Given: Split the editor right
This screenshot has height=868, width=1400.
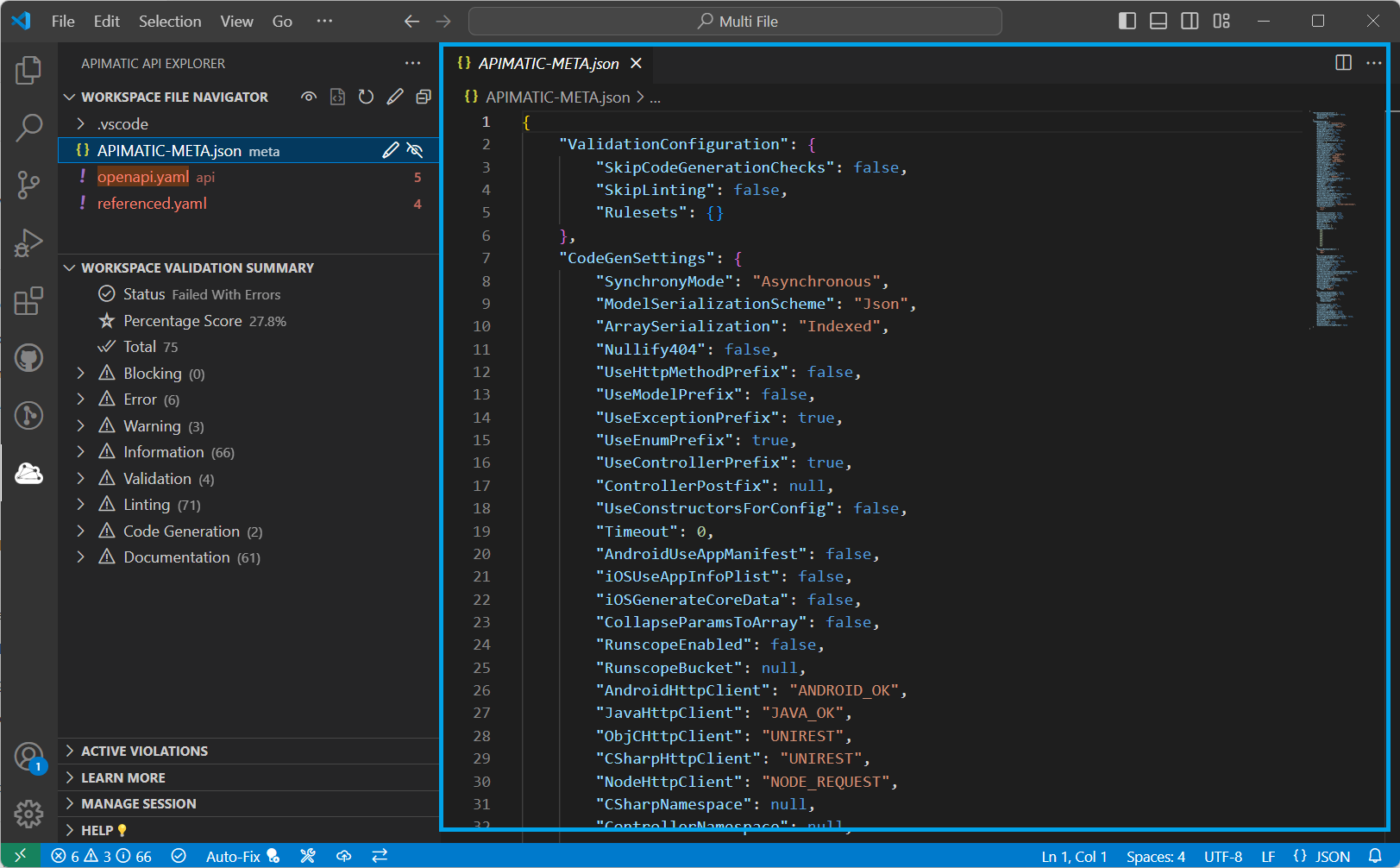Looking at the screenshot, I should [x=1343, y=62].
